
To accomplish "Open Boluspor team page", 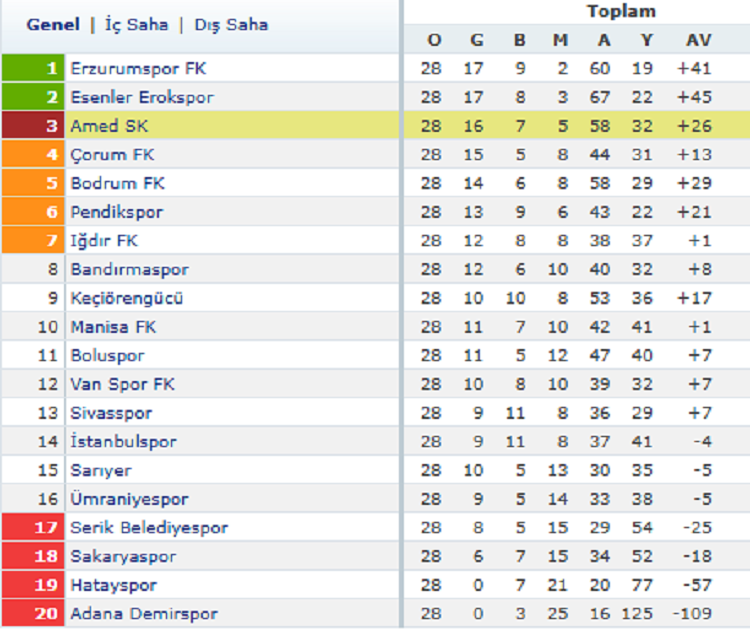I will click(107, 355).
